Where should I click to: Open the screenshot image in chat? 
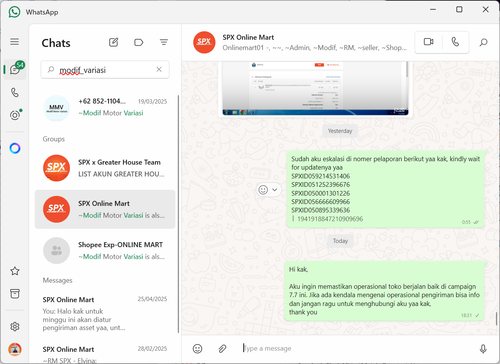coord(315,88)
